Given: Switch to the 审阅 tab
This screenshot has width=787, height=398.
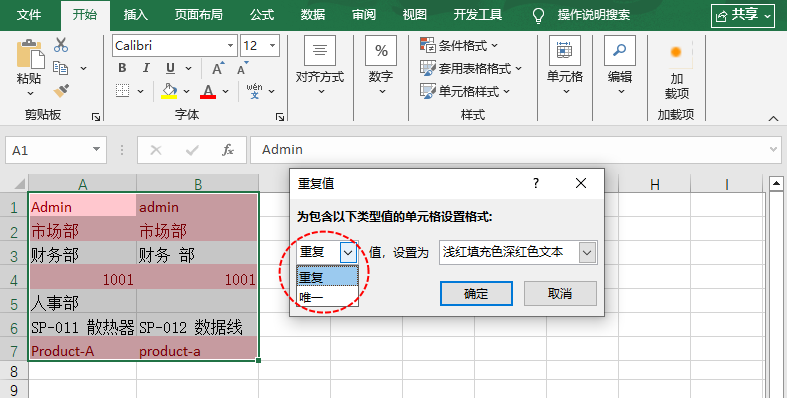Looking at the screenshot, I should (x=364, y=15).
